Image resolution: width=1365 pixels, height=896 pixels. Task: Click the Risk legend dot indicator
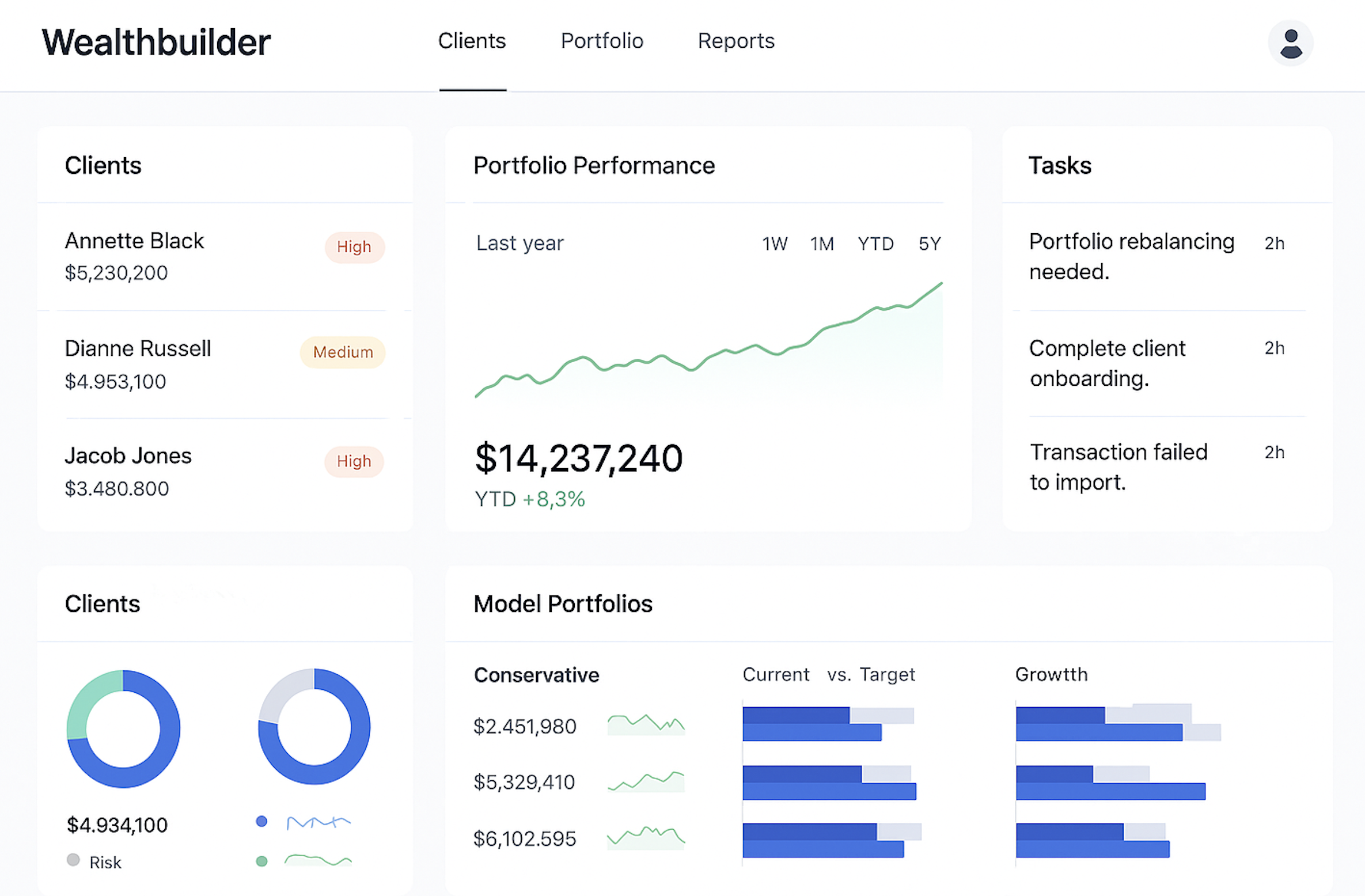point(73,861)
